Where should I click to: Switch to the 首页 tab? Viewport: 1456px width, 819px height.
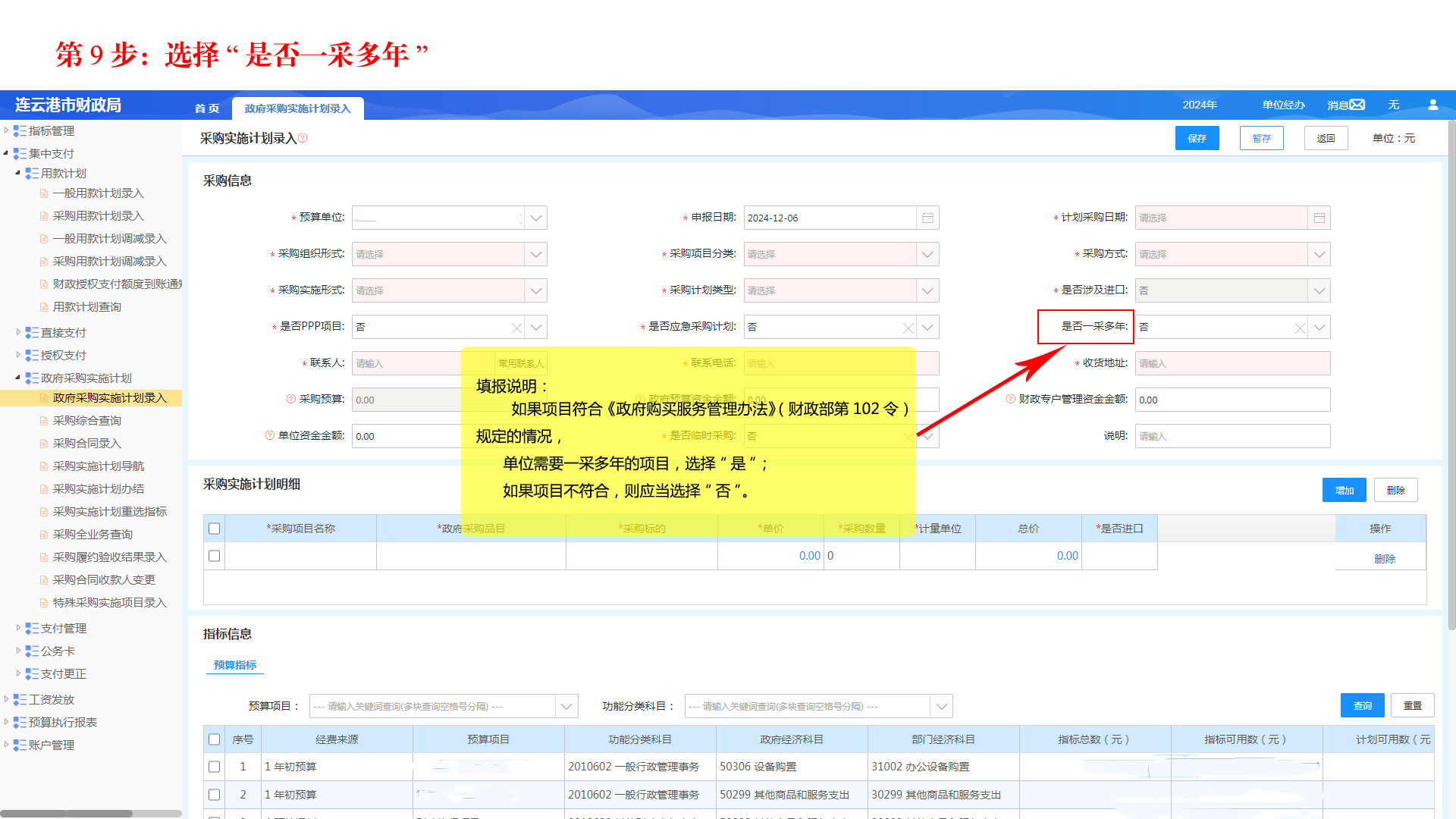(x=207, y=108)
